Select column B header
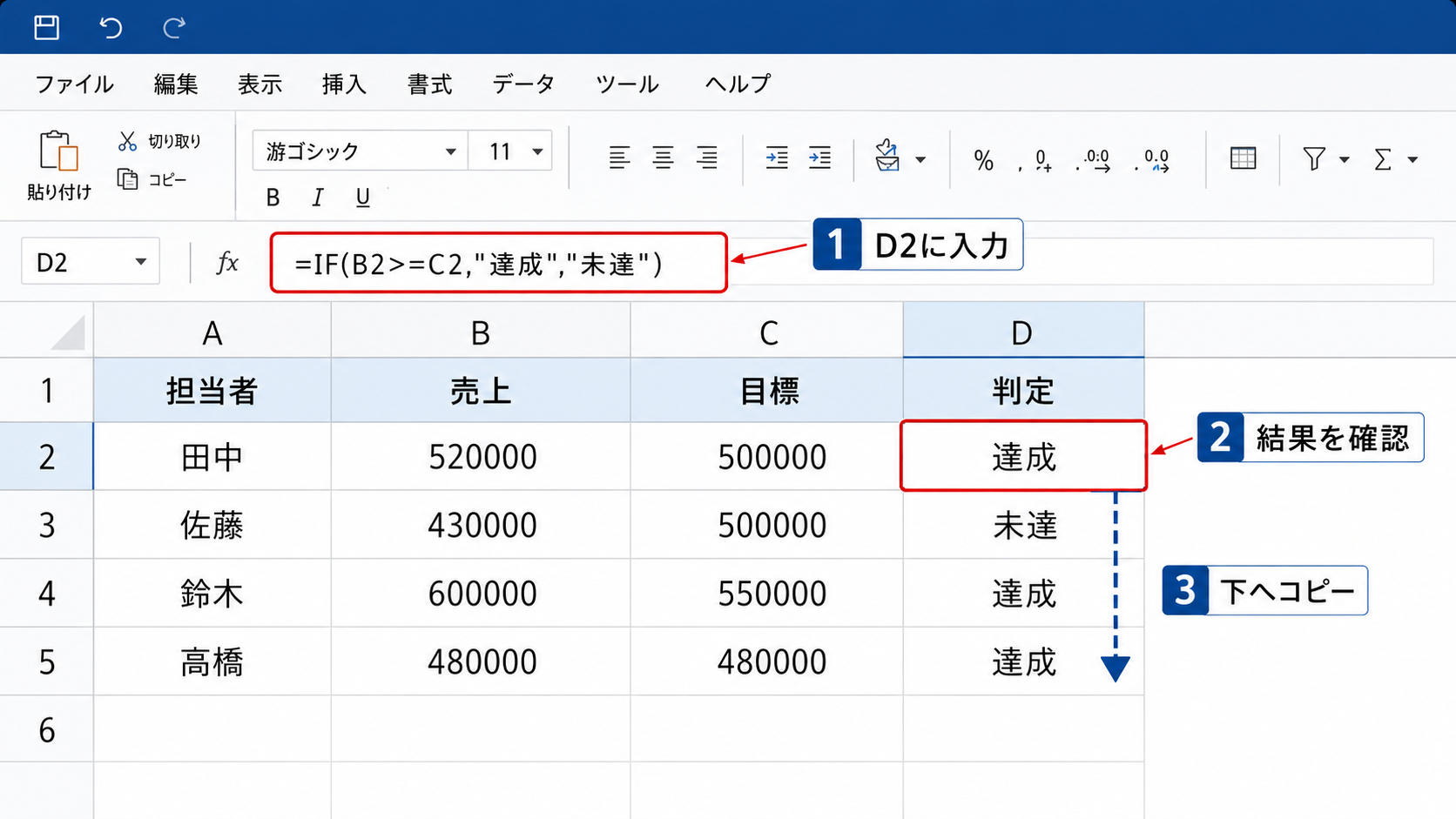The height and width of the screenshot is (819, 1456). tap(481, 332)
